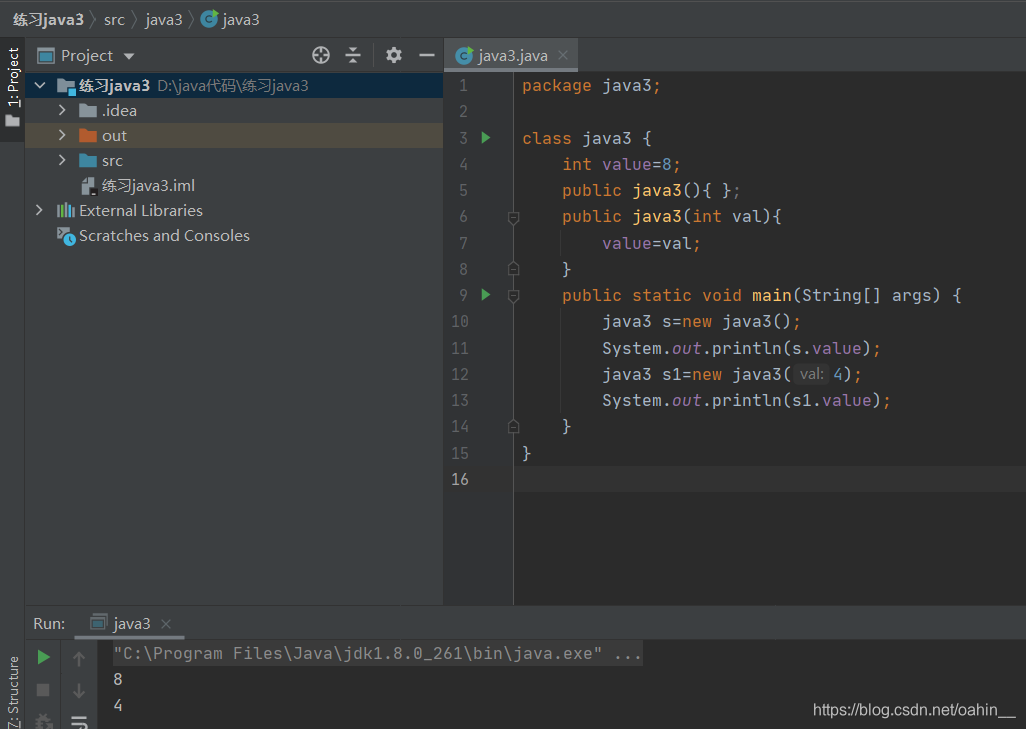1026x729 pixels.
Task: Close the java3 Run tab
Action: click(x=166, y=624)
